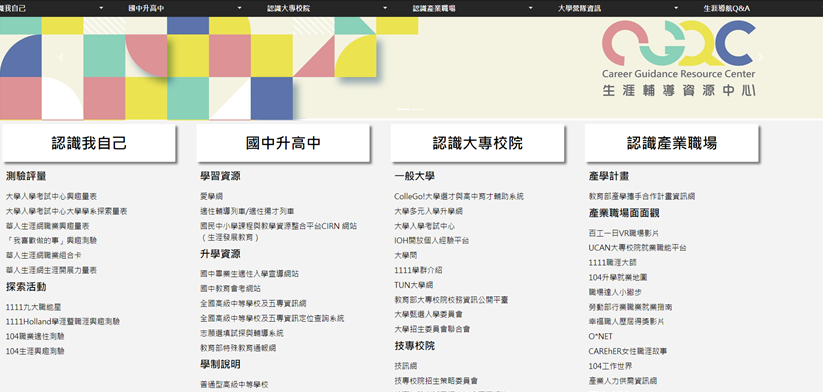The width and height of the screenshot is (823, 392).
Task: Click the large 認識產業職場 section button
Action: 672,143
